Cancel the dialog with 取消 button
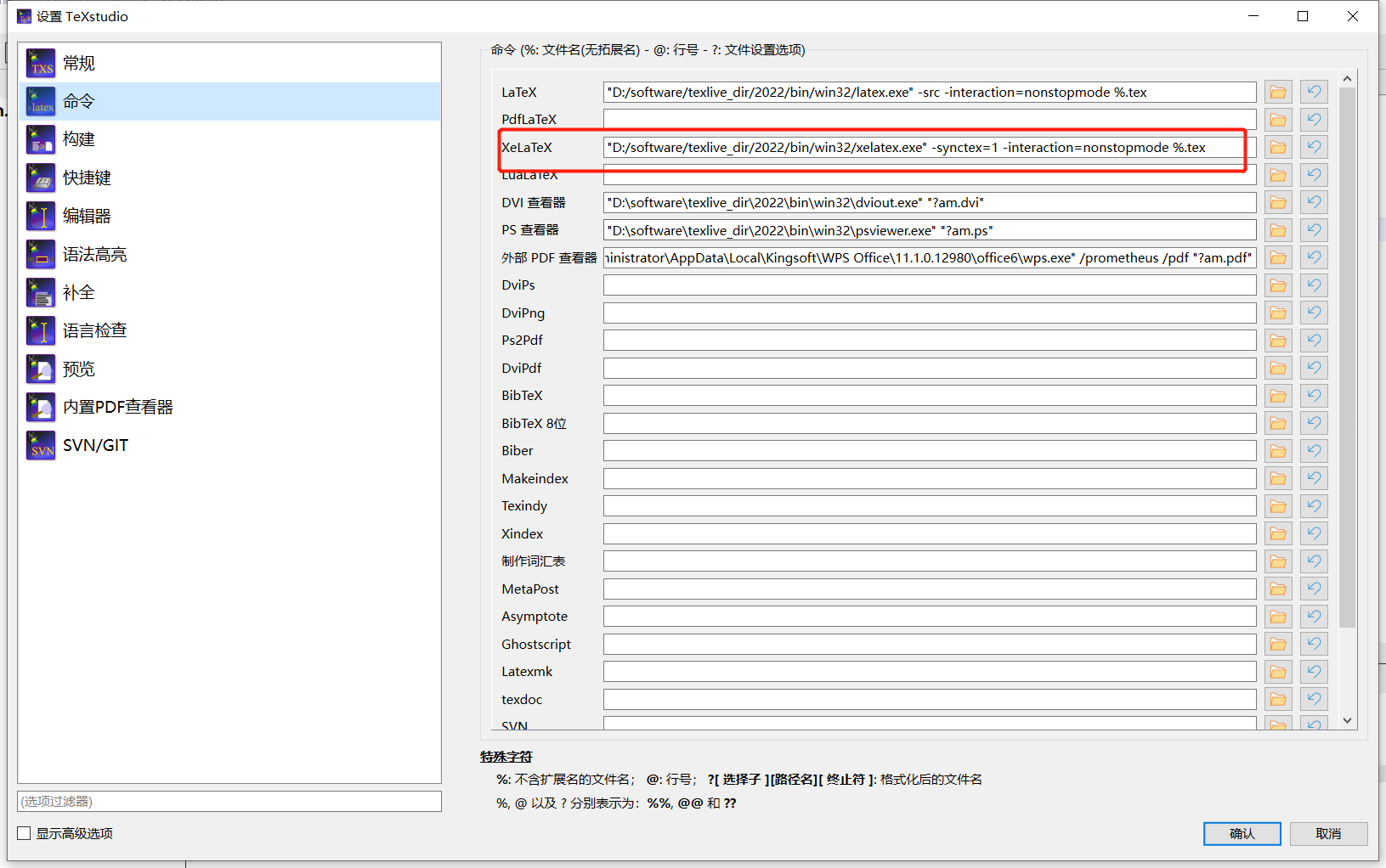The image size is (1386, 868). click(x=1328, y=834)
